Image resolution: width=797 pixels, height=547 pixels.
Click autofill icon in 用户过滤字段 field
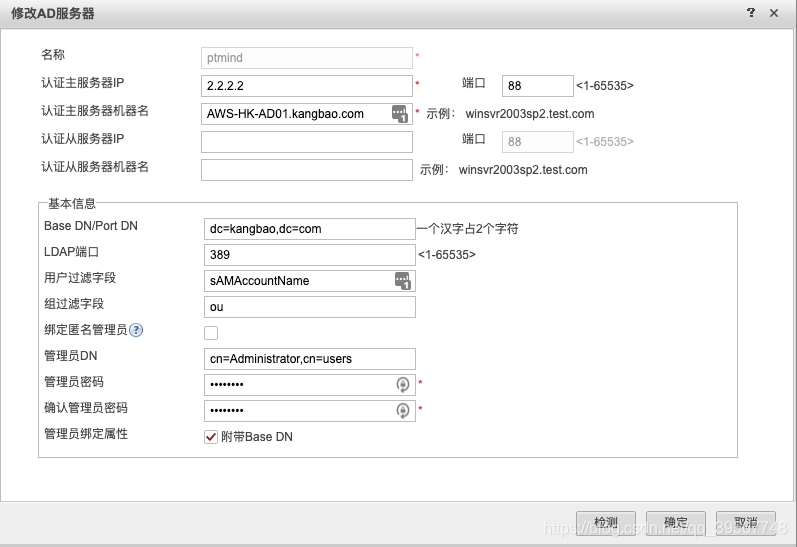[403, 281]
